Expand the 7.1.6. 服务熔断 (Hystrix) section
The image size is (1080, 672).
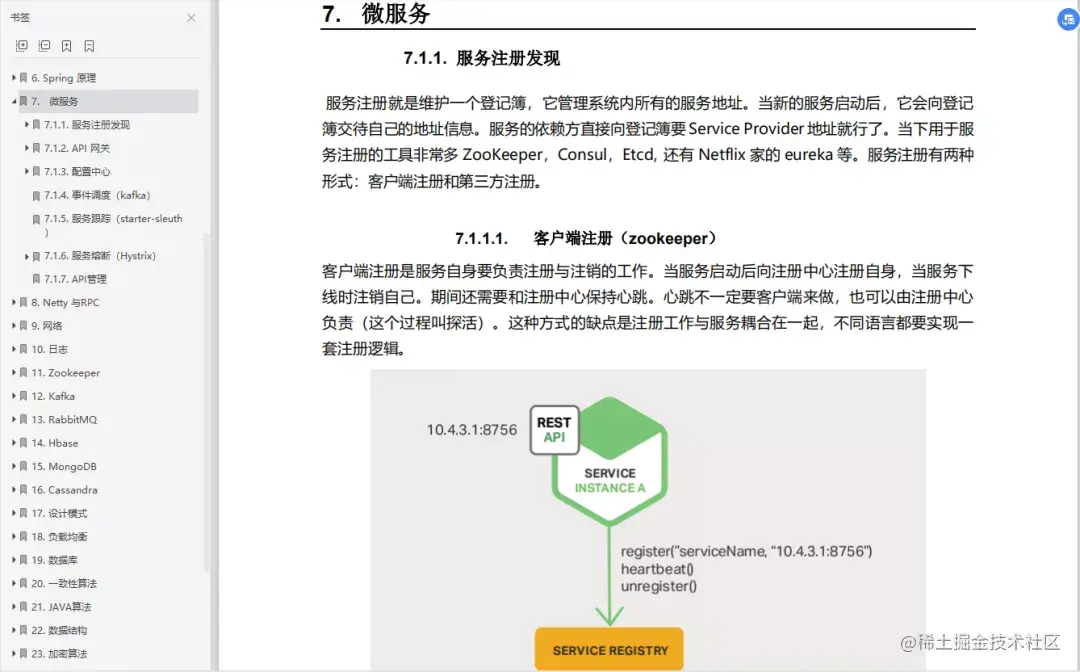coord(25,255)
